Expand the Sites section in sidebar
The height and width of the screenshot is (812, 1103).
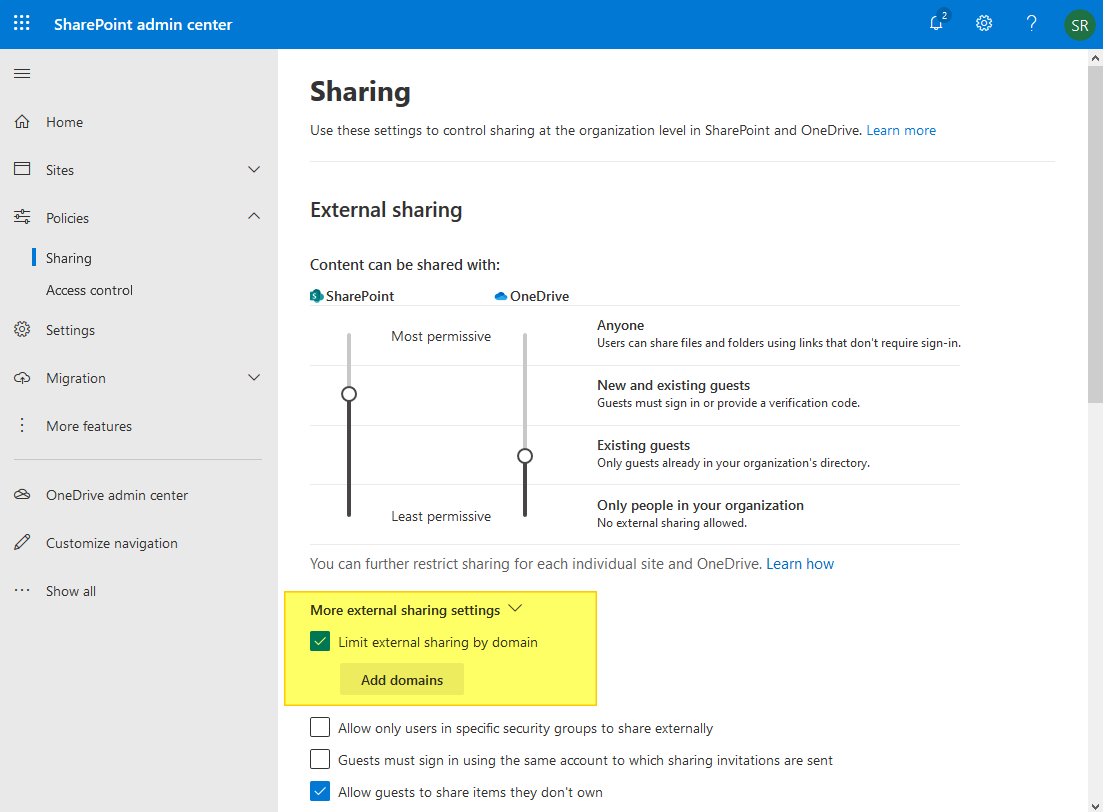click(253, 169)
